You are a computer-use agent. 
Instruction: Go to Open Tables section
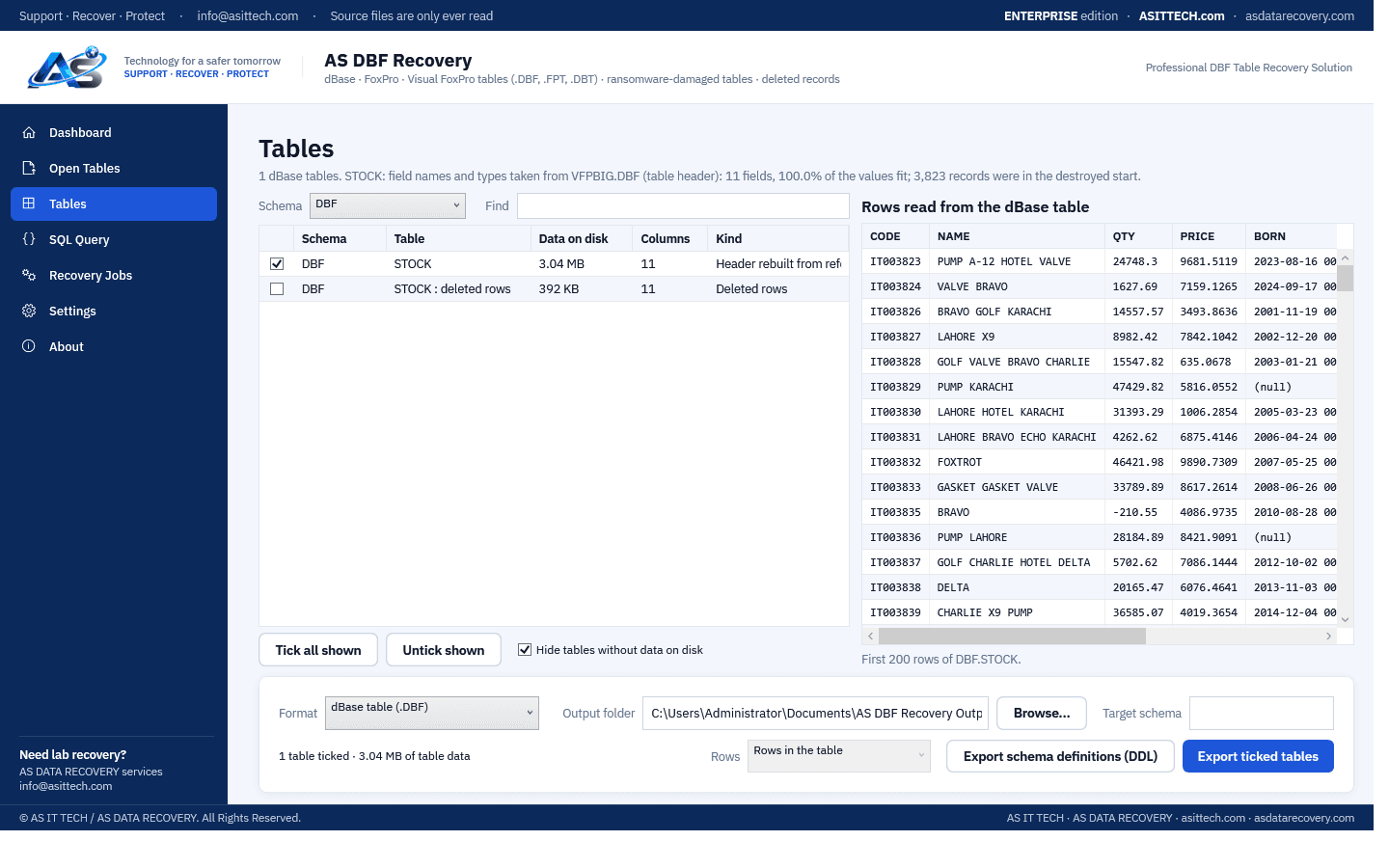click(114, 168)
